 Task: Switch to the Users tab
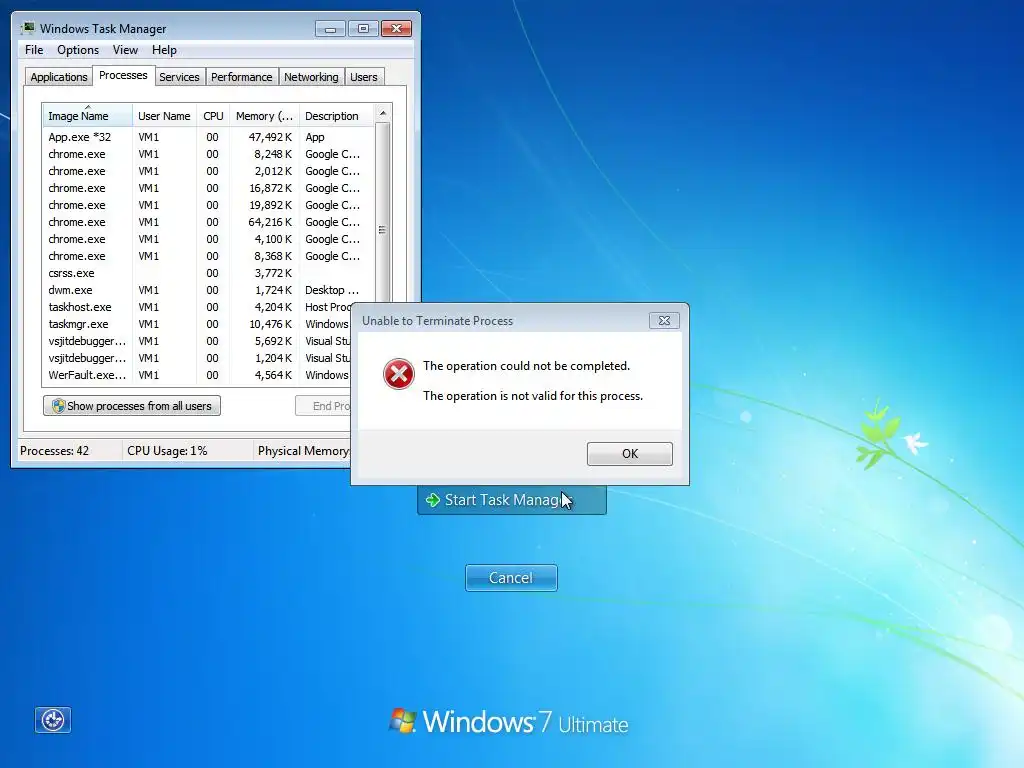click(363, 77)
